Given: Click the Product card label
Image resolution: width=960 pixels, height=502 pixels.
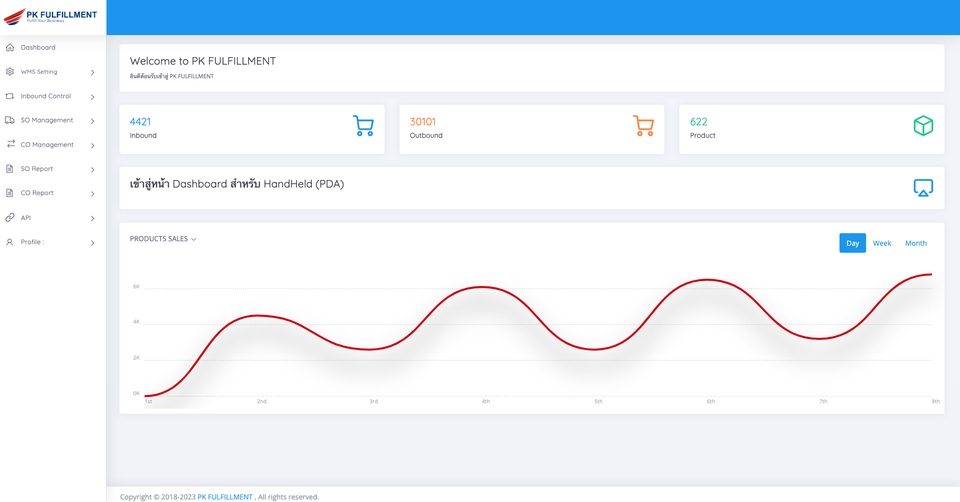Looking at the screenshot, I should click(702, 135).
